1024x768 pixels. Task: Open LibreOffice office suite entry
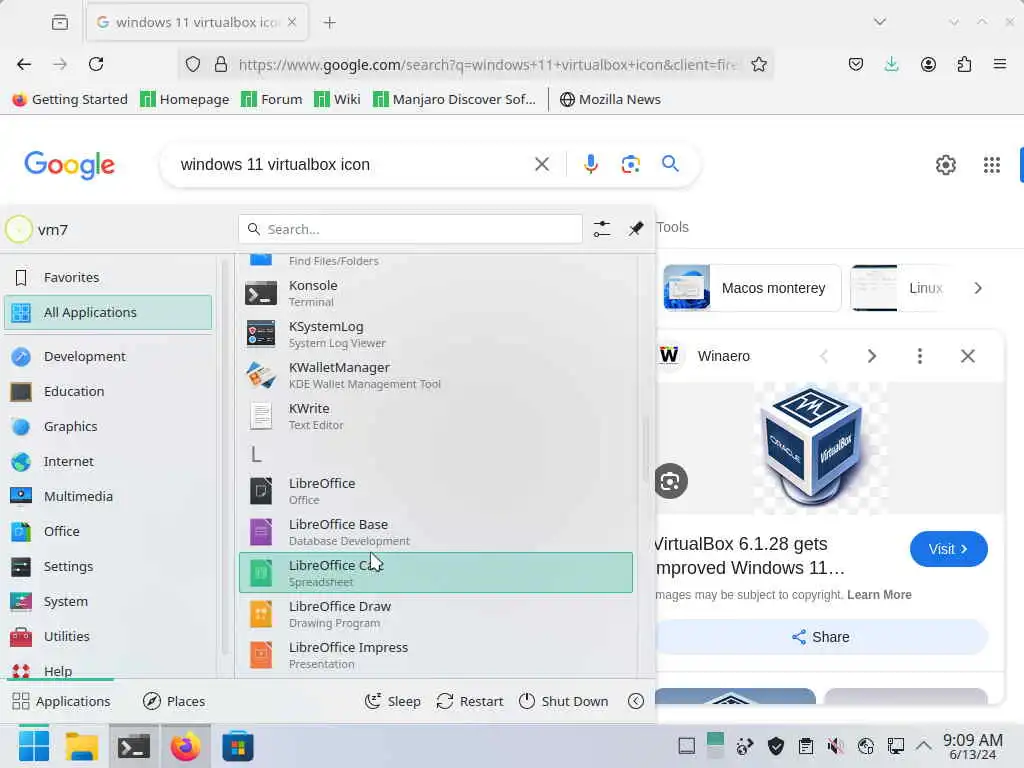tap(436, 491)
